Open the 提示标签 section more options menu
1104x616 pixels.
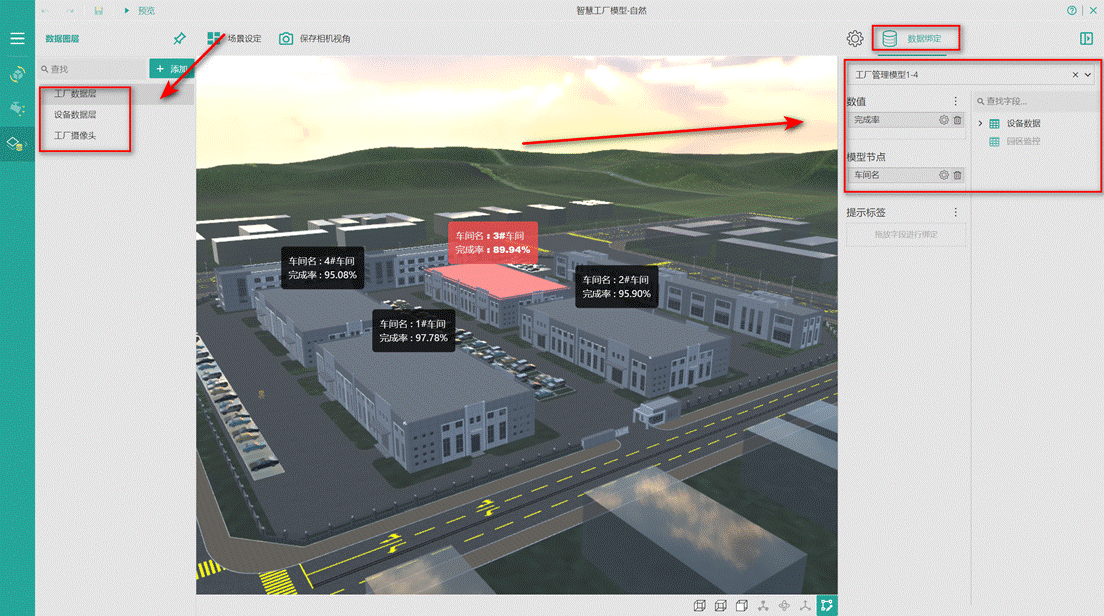coord(955,213)
